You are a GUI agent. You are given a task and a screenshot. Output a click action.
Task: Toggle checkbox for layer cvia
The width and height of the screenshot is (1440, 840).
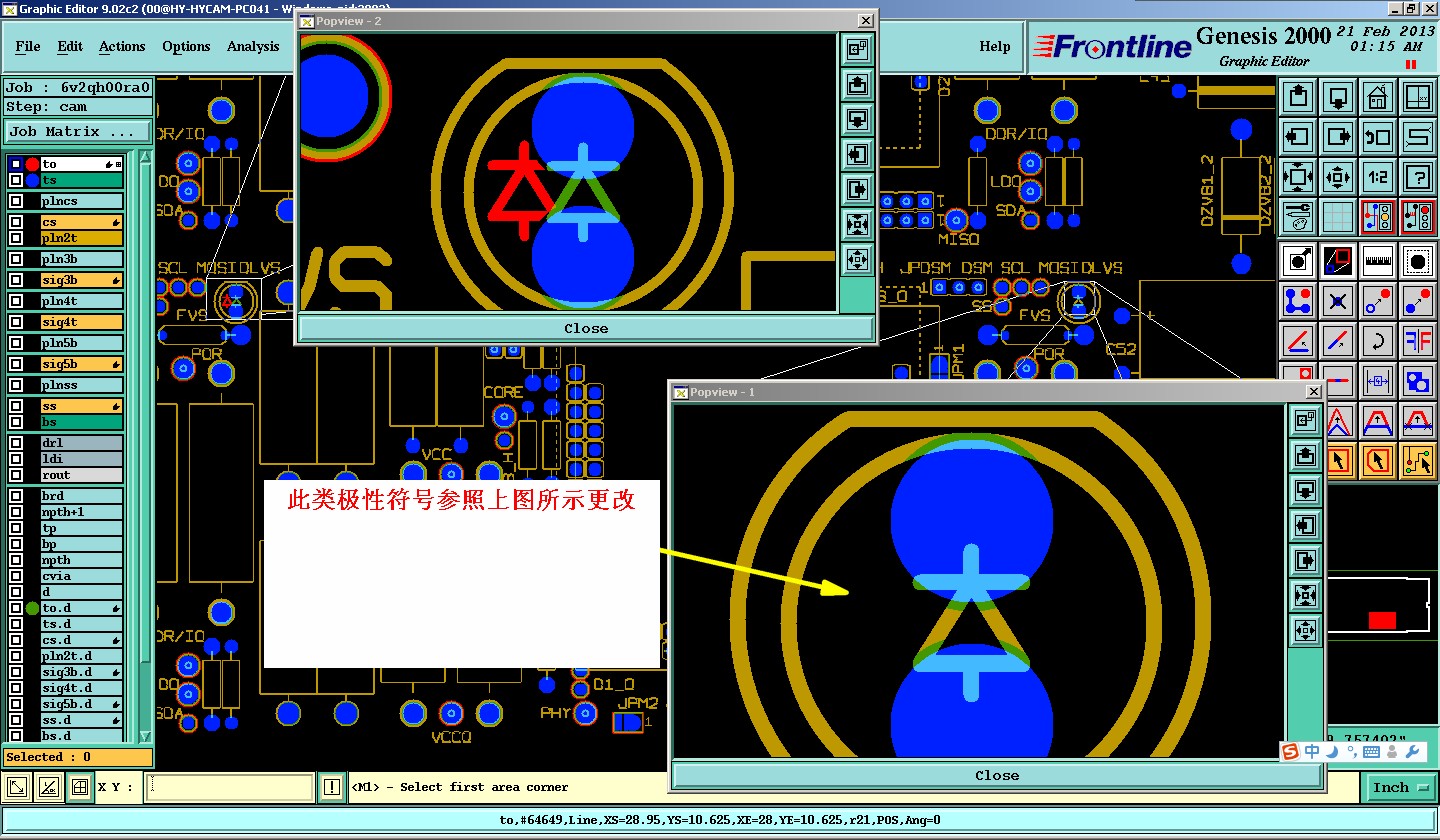[16, 575]
